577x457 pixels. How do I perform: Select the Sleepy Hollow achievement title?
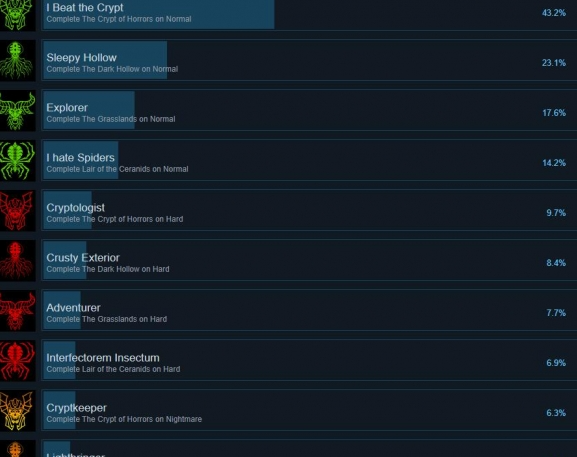[x=81, y=58]
